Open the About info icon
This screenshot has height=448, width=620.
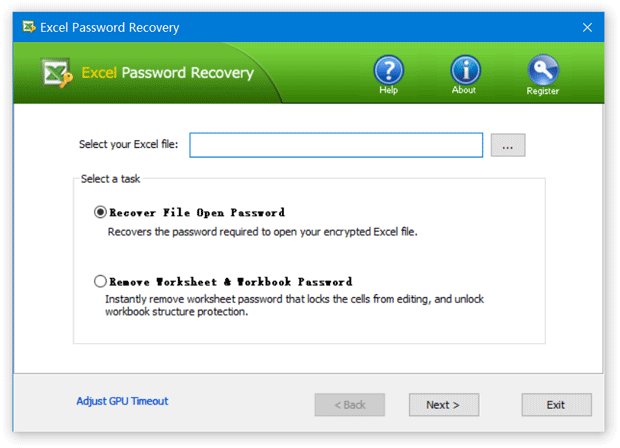pos(465,69)
